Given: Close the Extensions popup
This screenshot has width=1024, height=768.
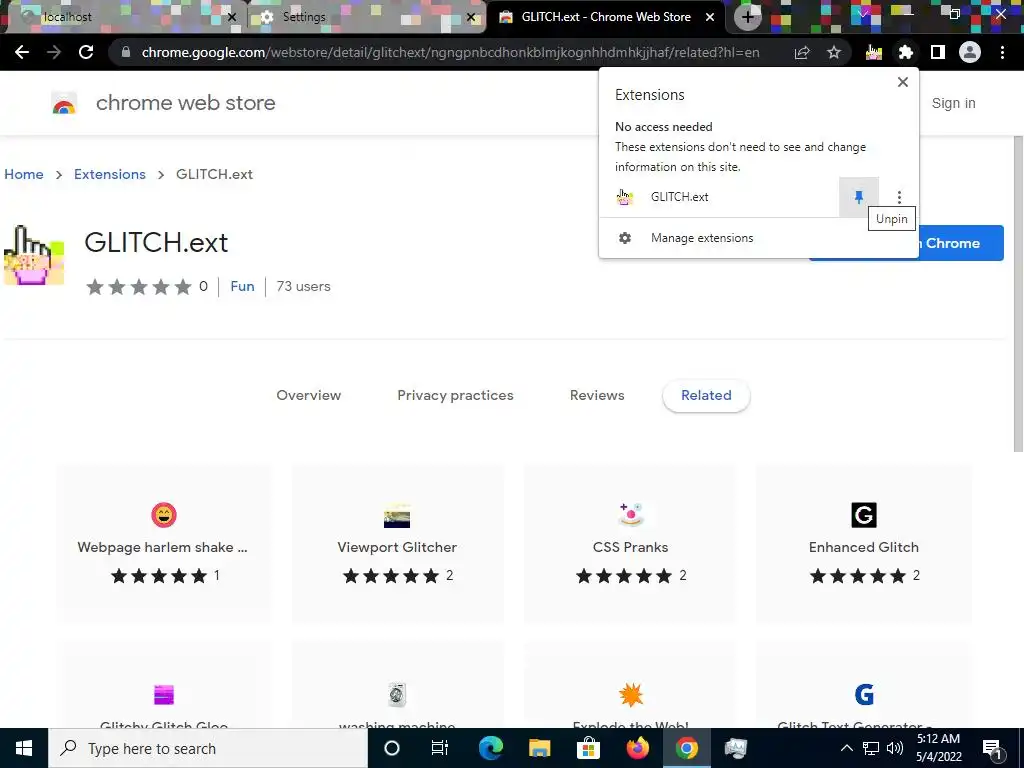Looking at the screenshot, I should tap(903, 82).
